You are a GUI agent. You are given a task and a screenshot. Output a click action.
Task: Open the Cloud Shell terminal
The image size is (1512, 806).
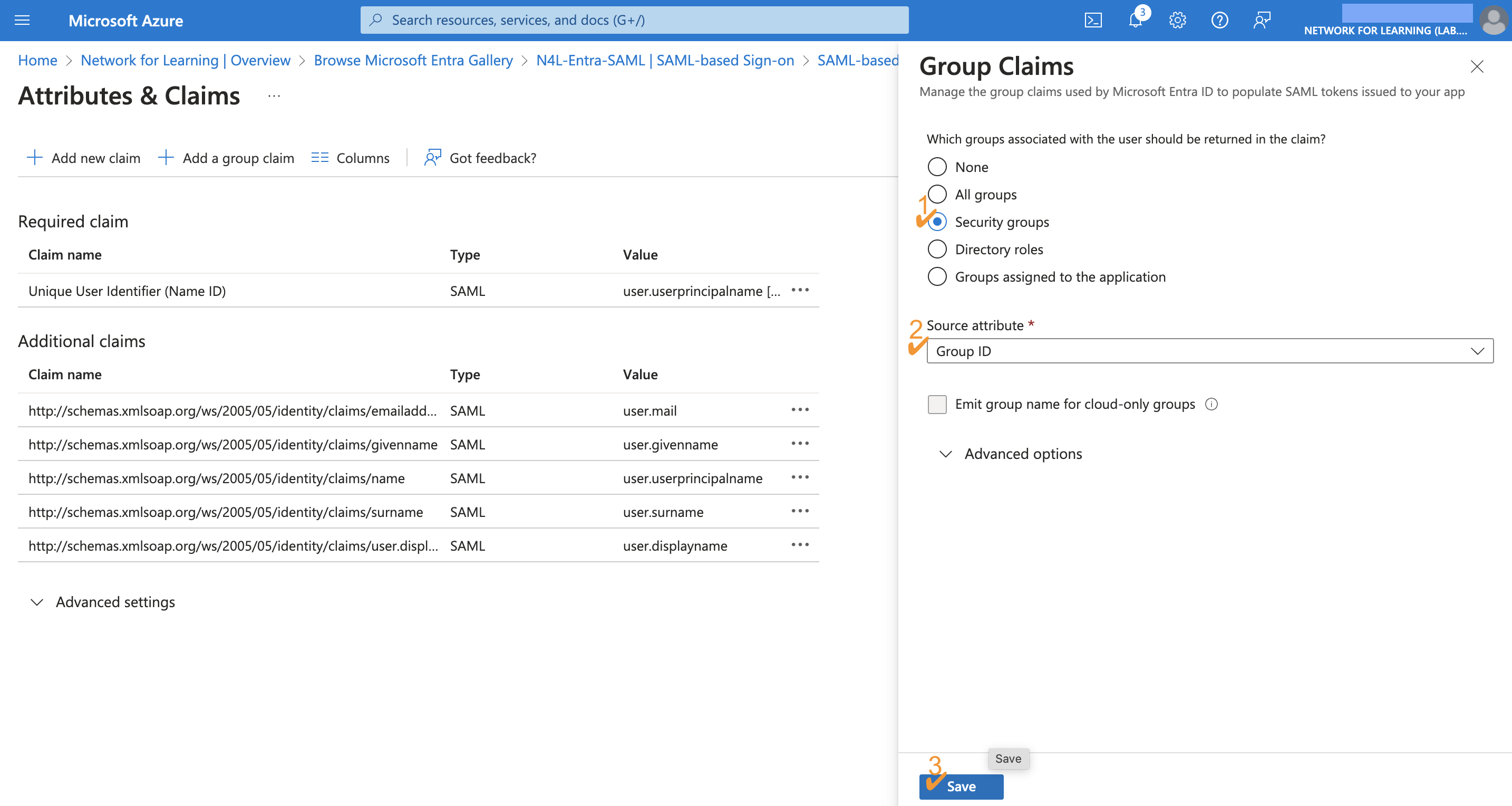[x=1093, y=20]
